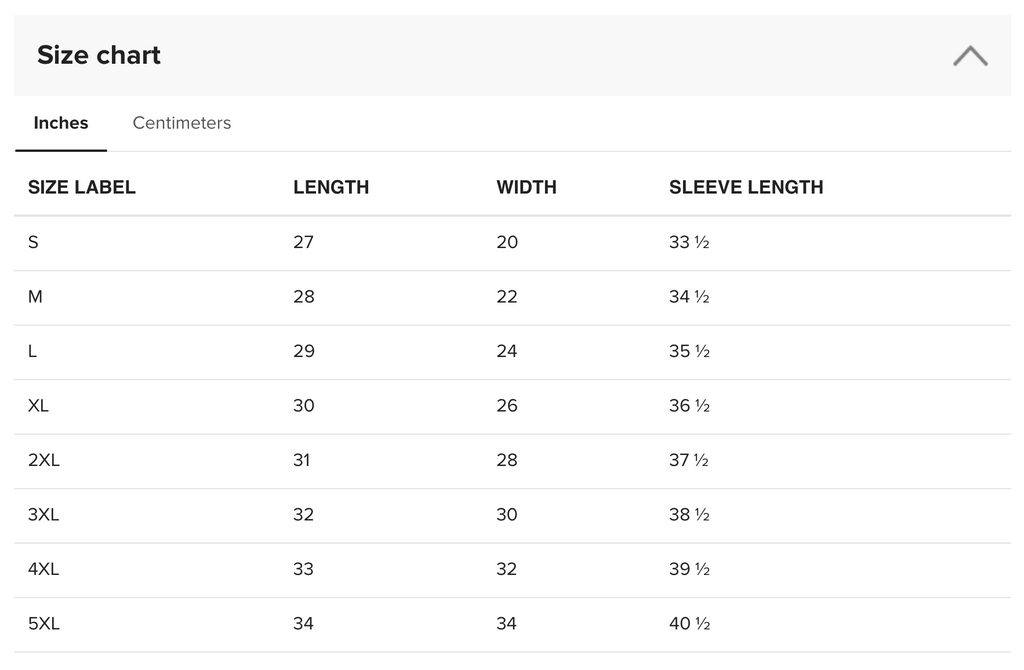Click the 5XL size label cell
Viewport: 1024px width, 670px height.
coord(44,624)
